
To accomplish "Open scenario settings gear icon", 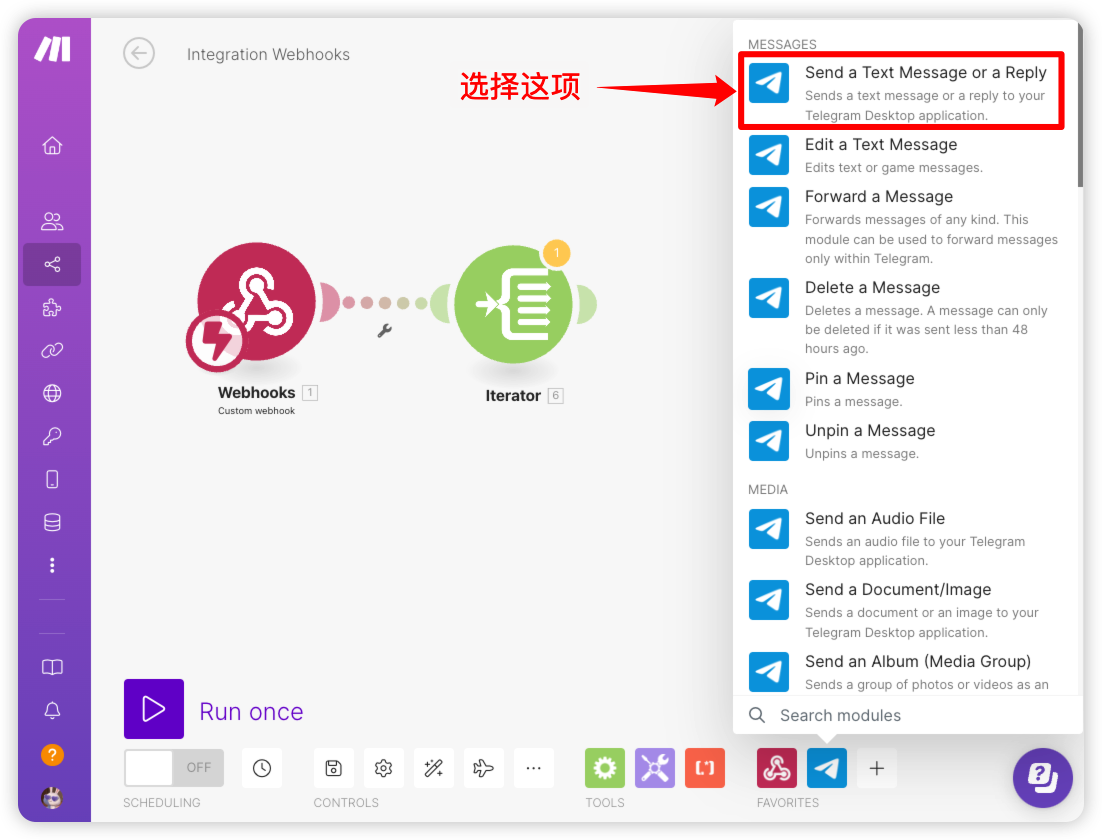I will pyautogui.click(x=384, y=768).
